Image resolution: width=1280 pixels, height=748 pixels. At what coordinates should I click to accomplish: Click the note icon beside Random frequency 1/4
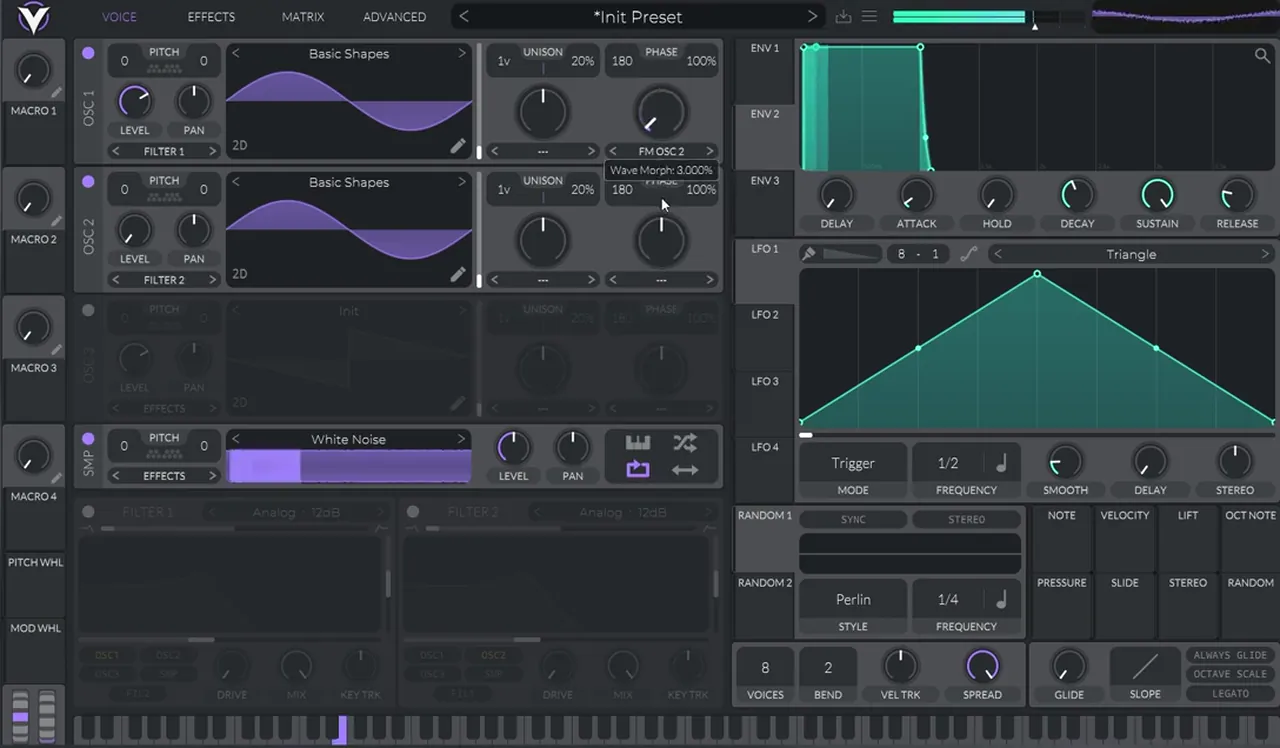point(1001,599)
